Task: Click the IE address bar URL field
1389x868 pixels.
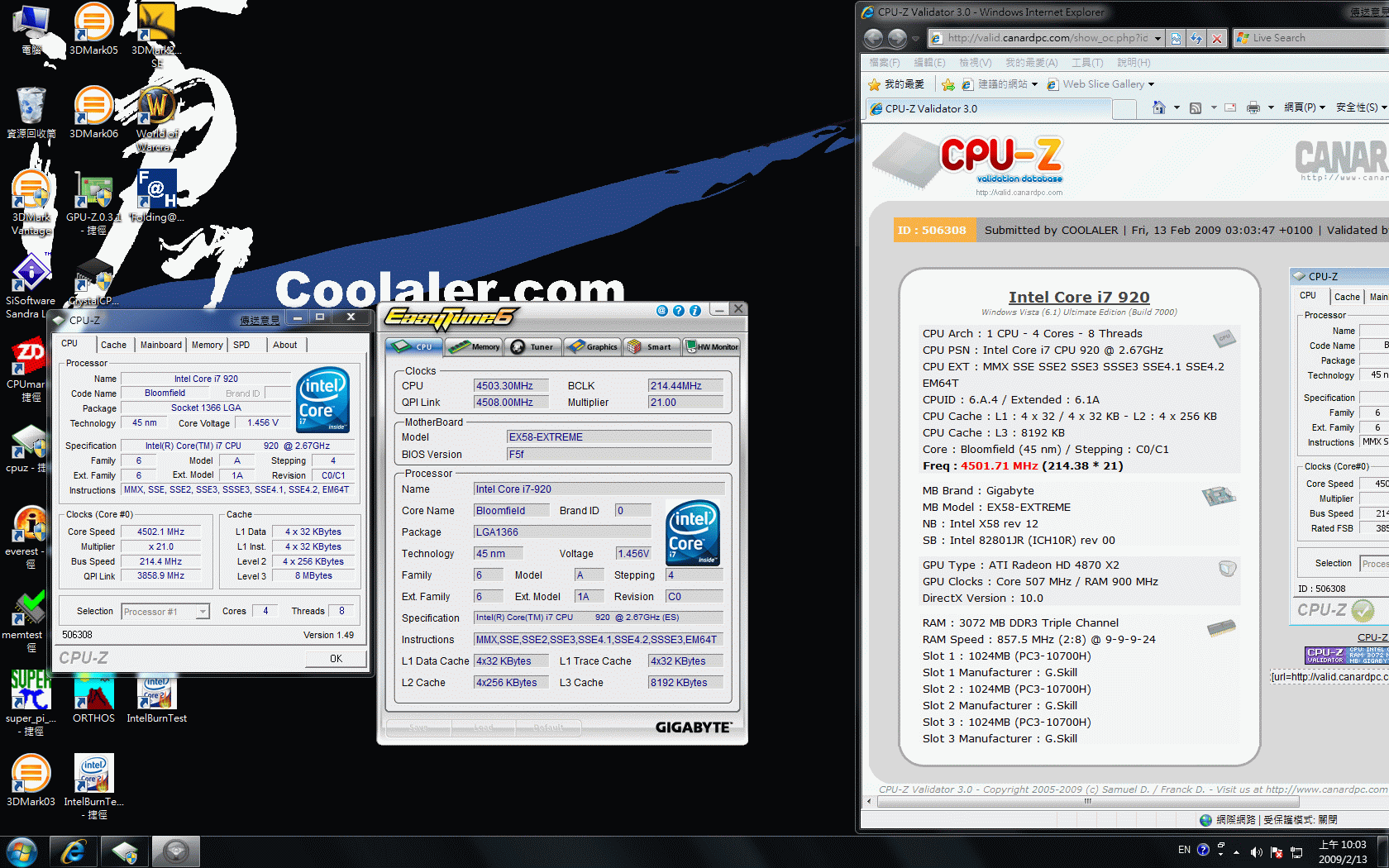Action: coord(1048,38)
